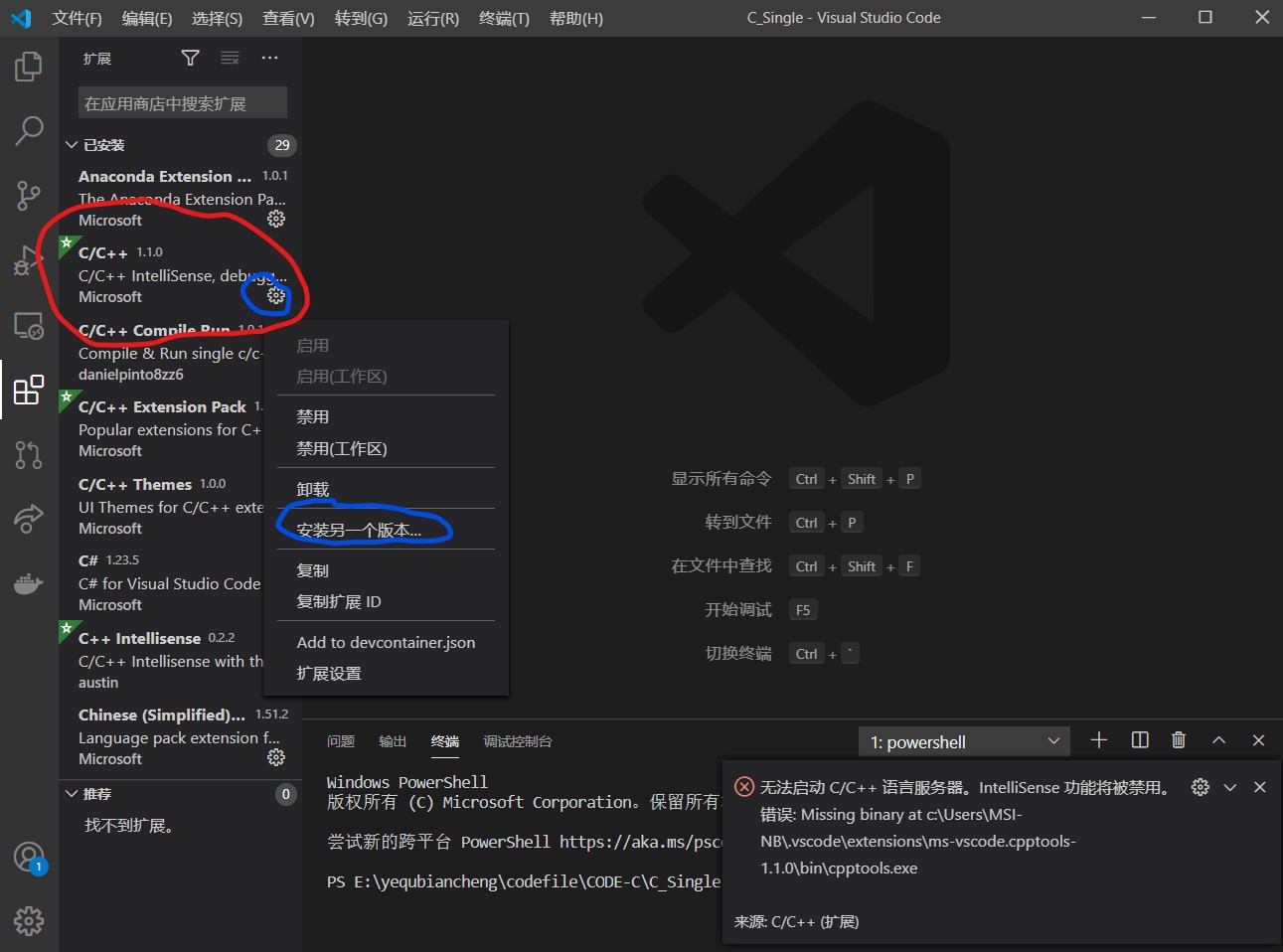The image size is (1283, 952).
Task: Switch to the 输出 panel tab
Action: [392, 741]
